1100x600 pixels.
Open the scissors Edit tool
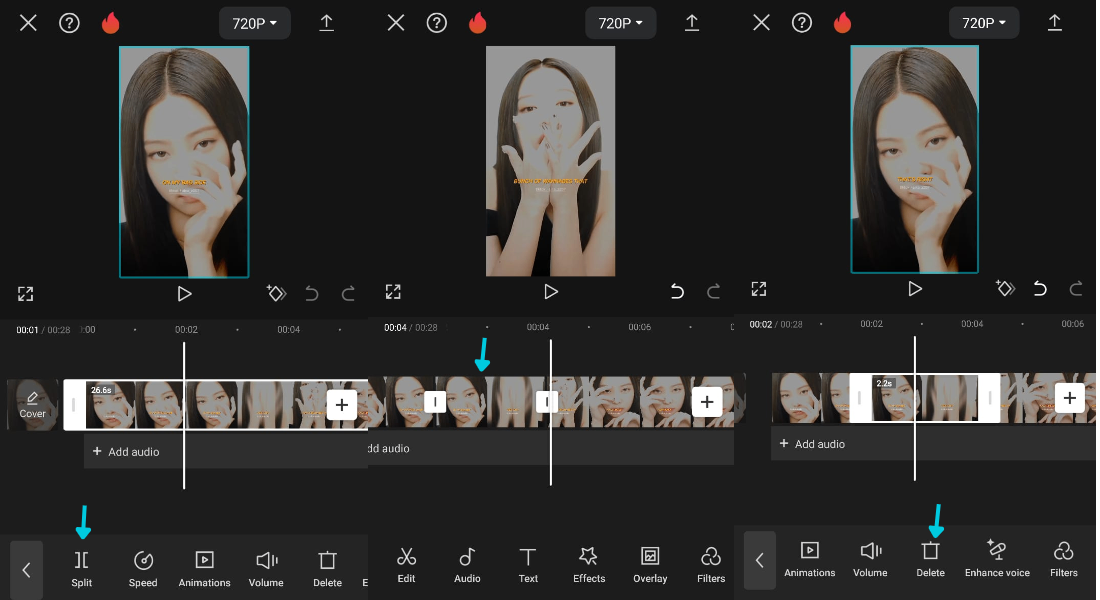[x=406, y=565]
